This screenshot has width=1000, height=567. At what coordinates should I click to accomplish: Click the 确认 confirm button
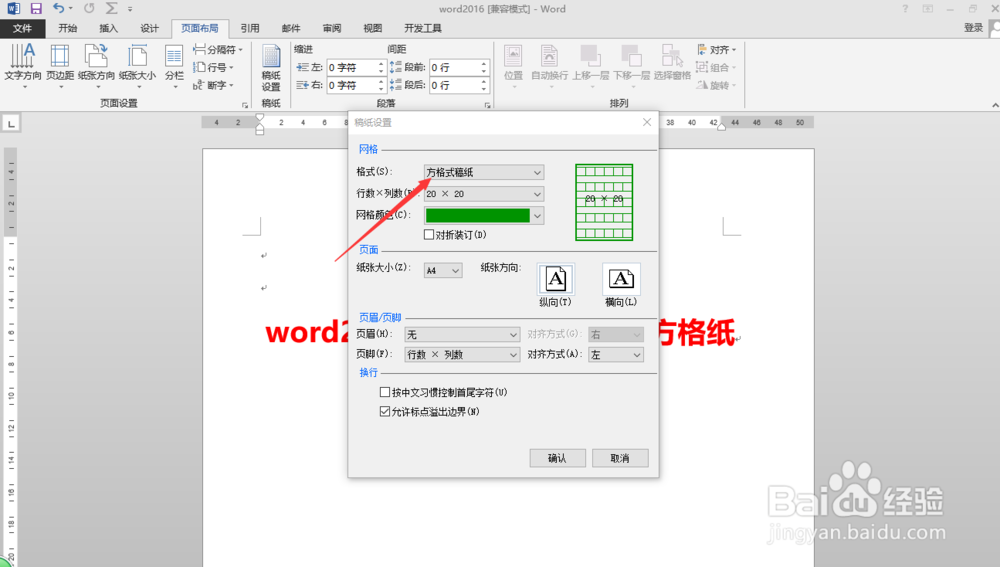click(x=557, y=458)
